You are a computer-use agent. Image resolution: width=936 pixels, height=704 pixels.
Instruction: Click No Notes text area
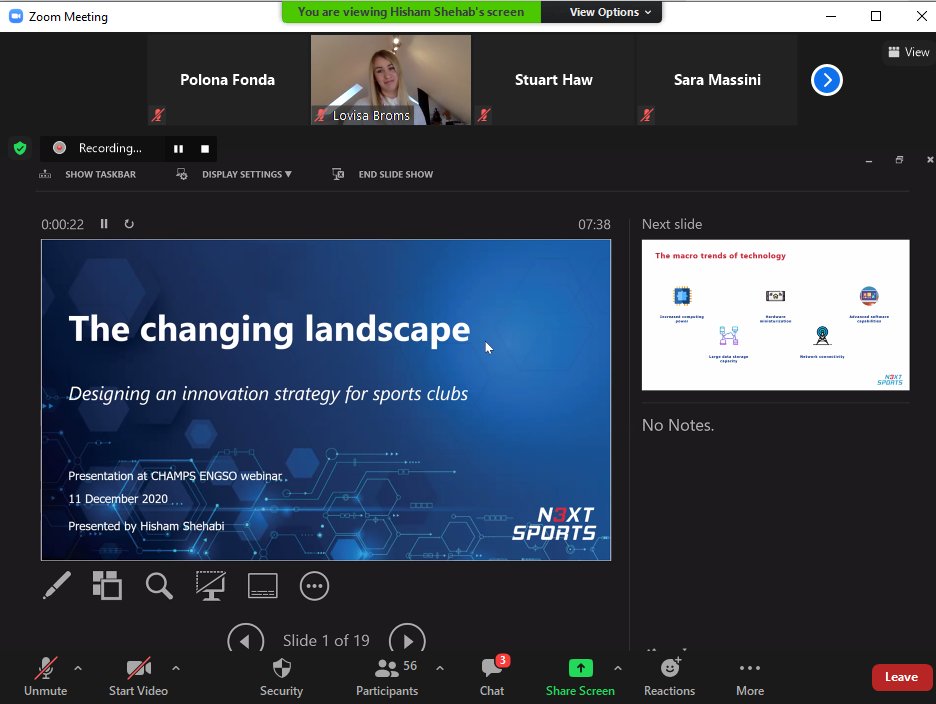coord(678,425)
